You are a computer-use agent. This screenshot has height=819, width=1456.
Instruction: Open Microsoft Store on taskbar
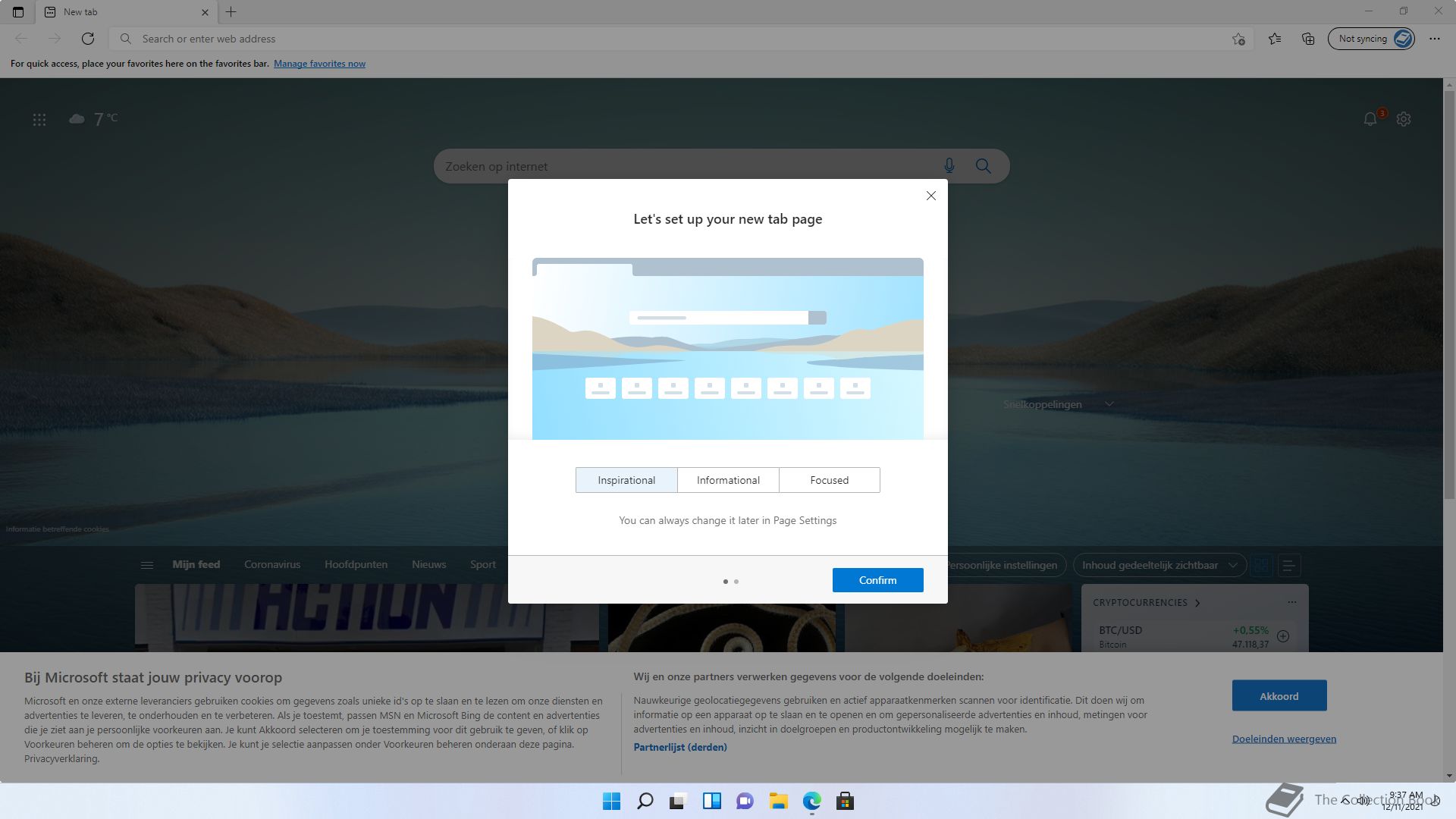(x=845, y=801)
